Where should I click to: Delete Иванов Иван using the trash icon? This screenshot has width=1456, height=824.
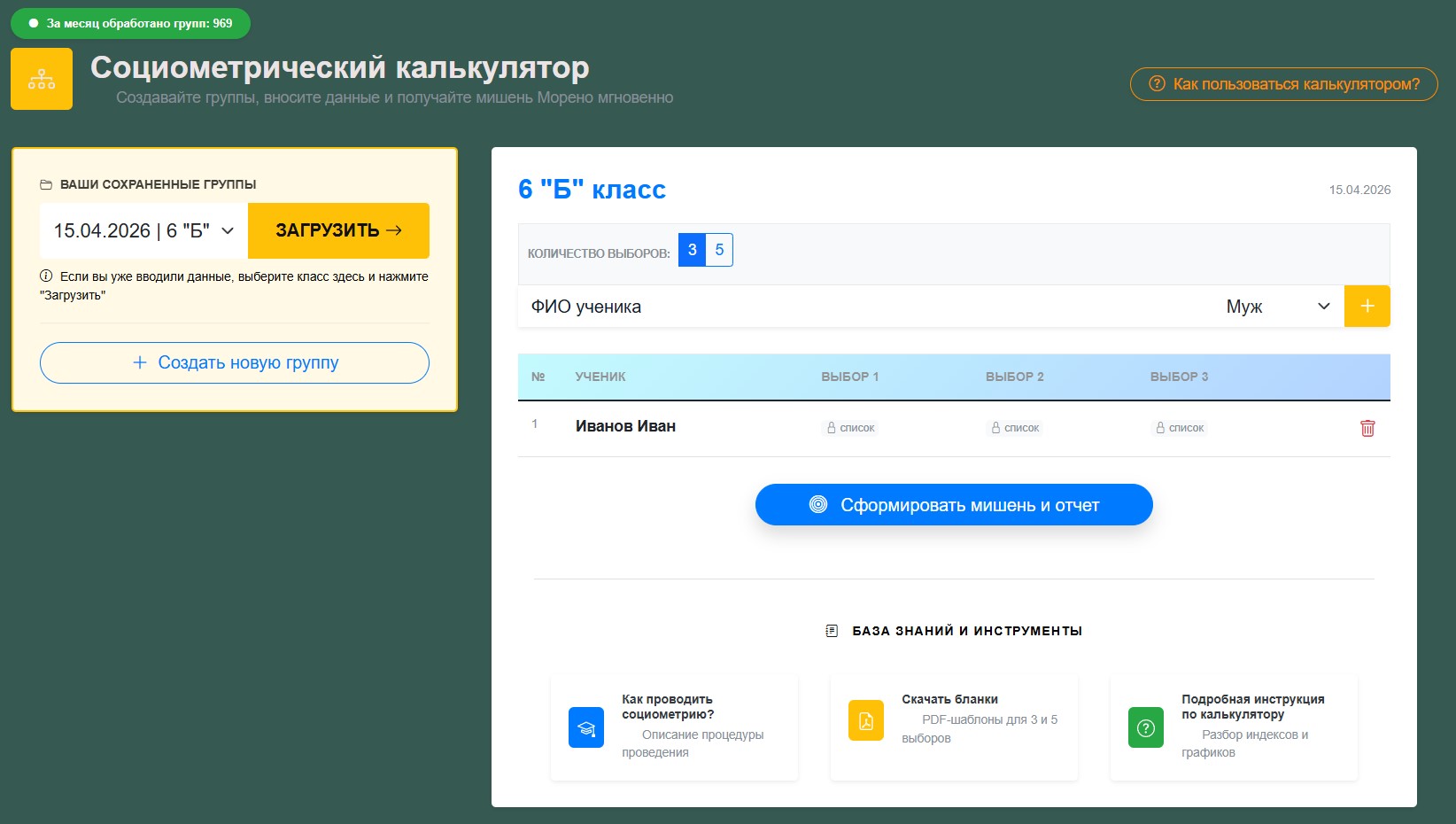coord(1367,428)
